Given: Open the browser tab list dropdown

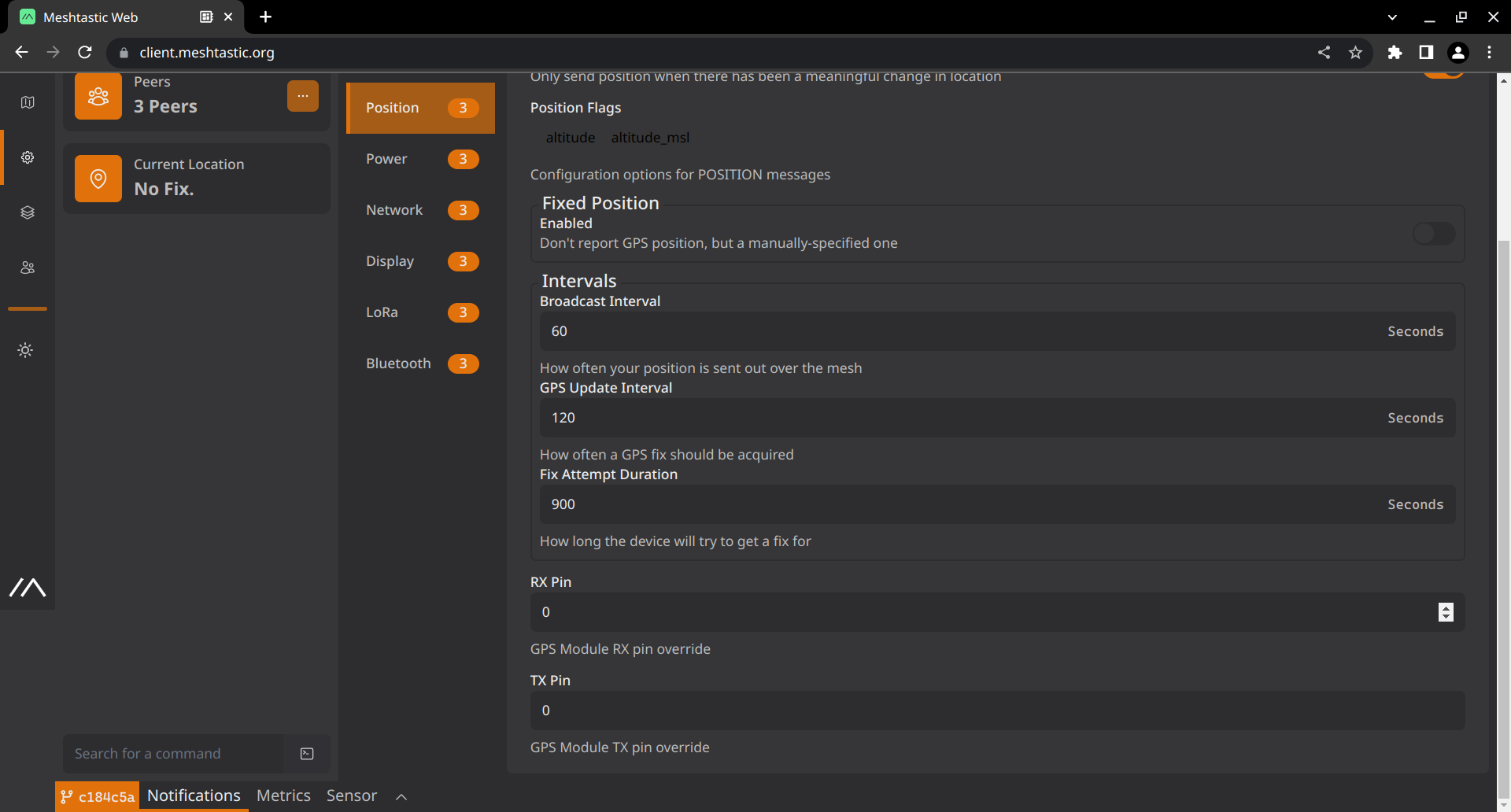Looking at the screenshot, I should pyautogui.click(x=1392, y=17).
